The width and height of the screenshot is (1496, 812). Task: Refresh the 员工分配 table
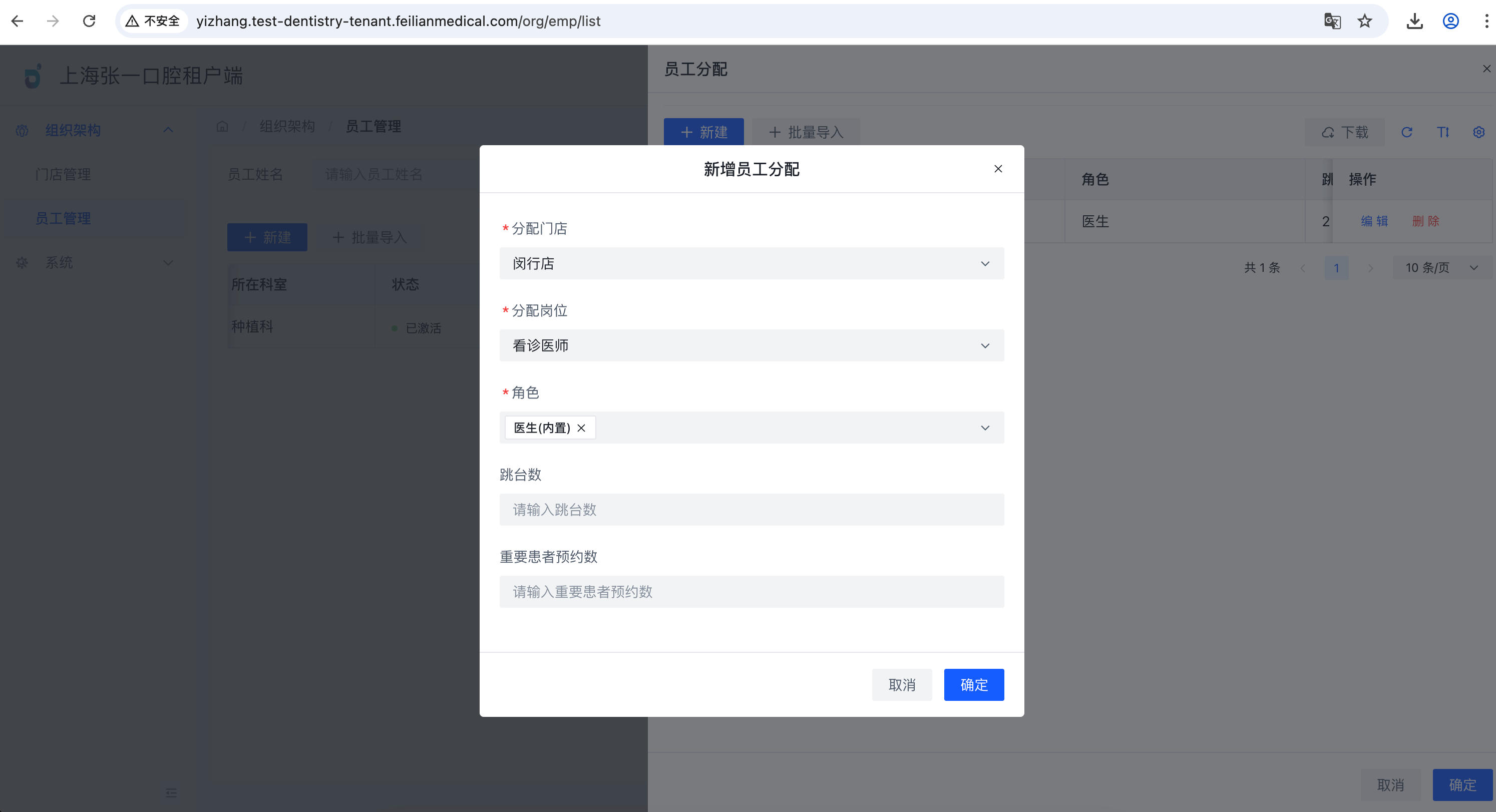[x=1406, y=133]
